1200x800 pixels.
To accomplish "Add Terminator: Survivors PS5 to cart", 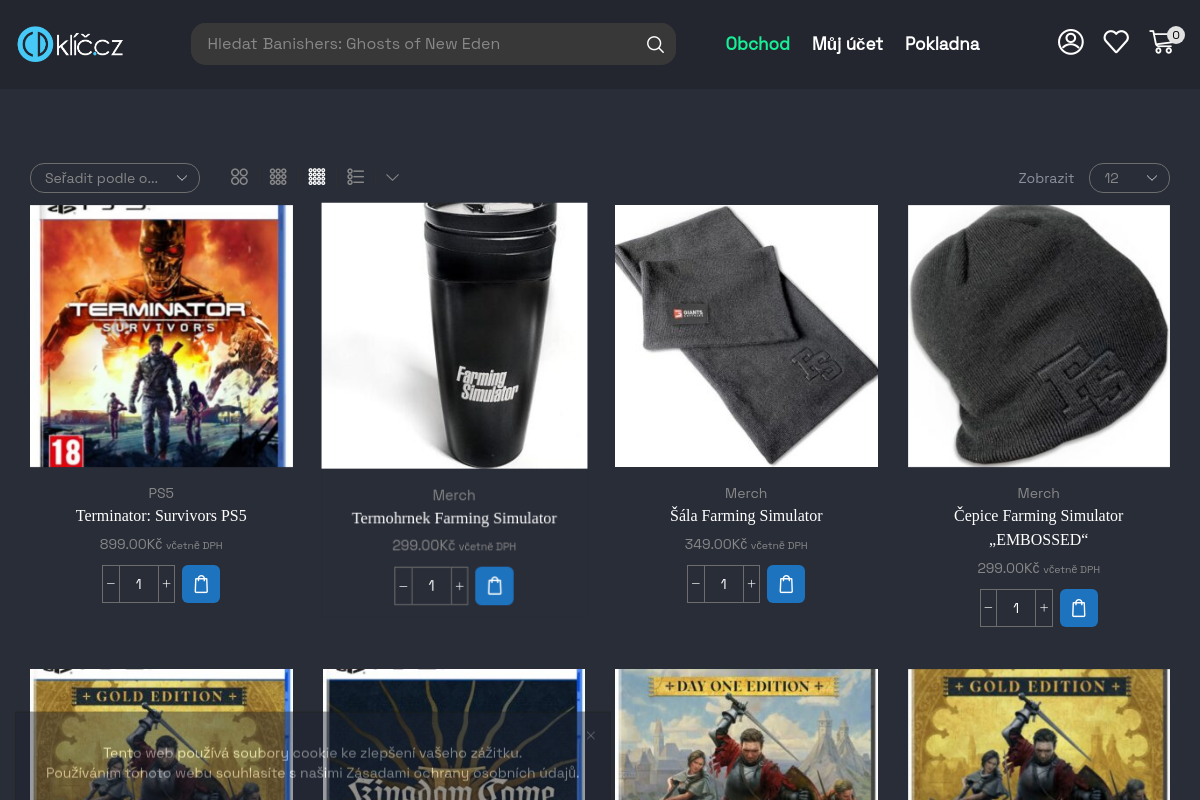I will coord(201,584).
